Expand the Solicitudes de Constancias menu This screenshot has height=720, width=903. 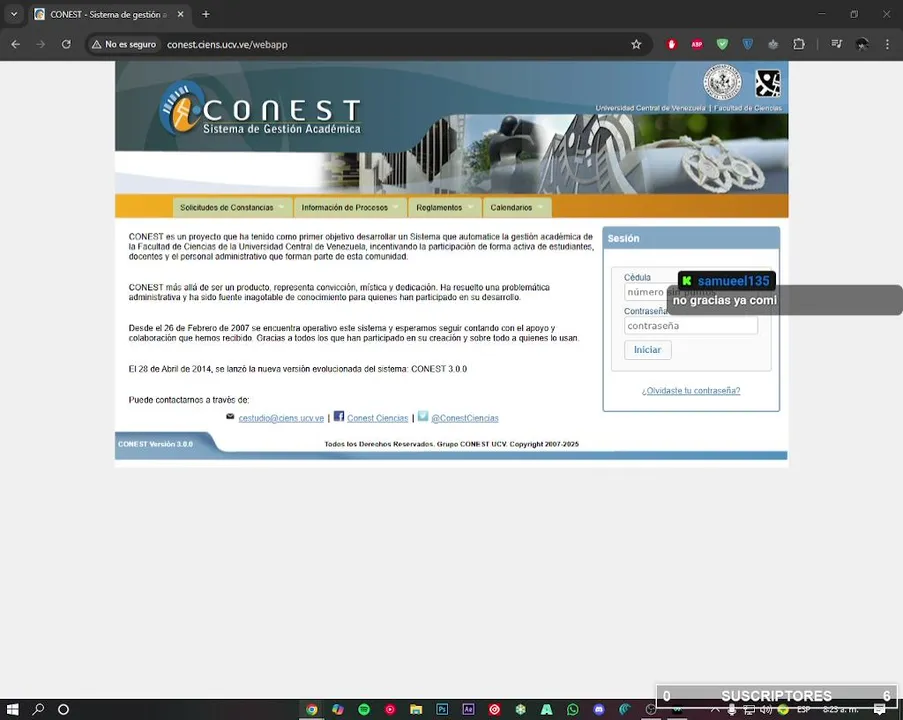click(232, 207)
